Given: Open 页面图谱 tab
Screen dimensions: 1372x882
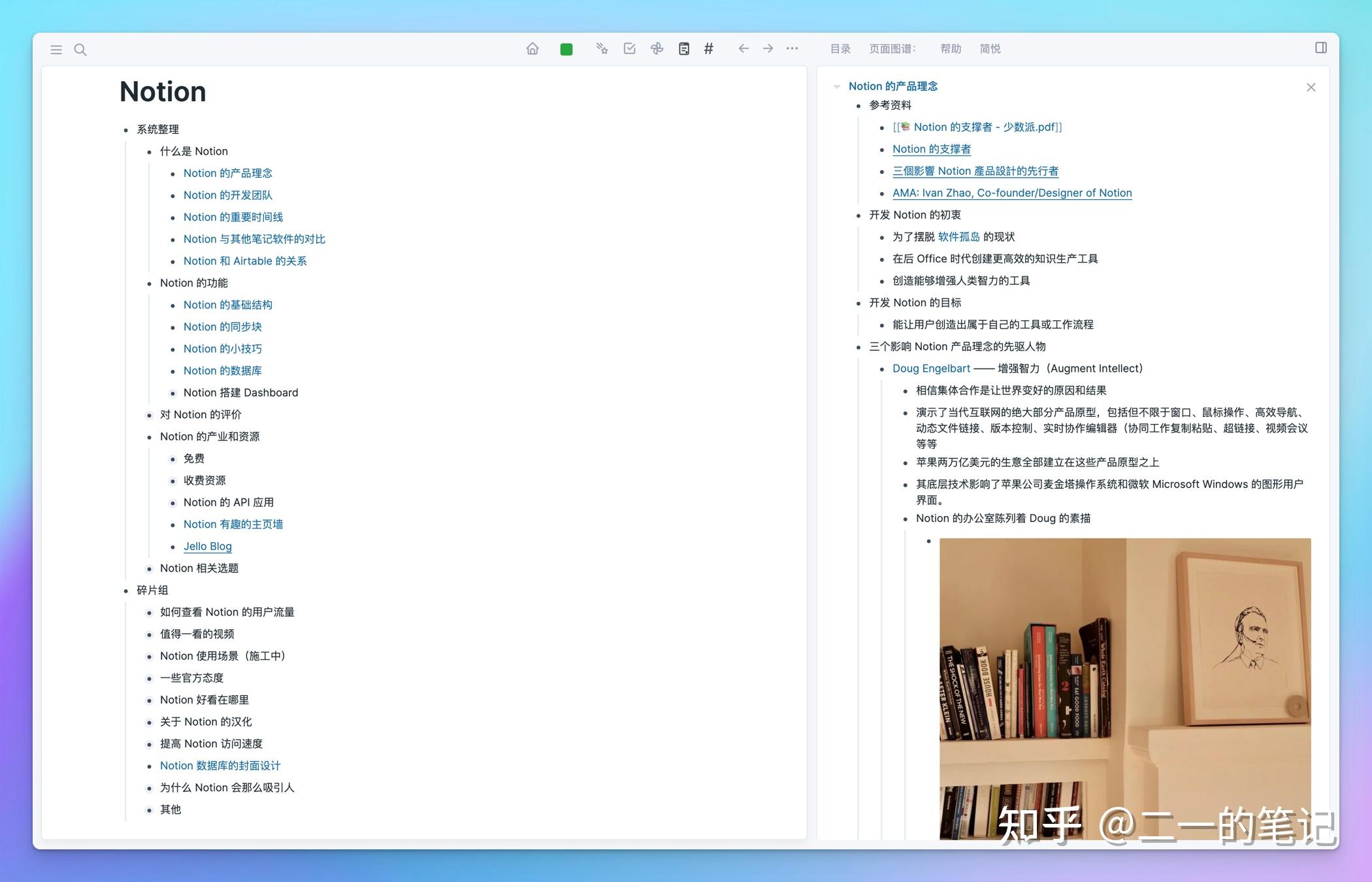Looking at the screenshot, I should [892, 49].
